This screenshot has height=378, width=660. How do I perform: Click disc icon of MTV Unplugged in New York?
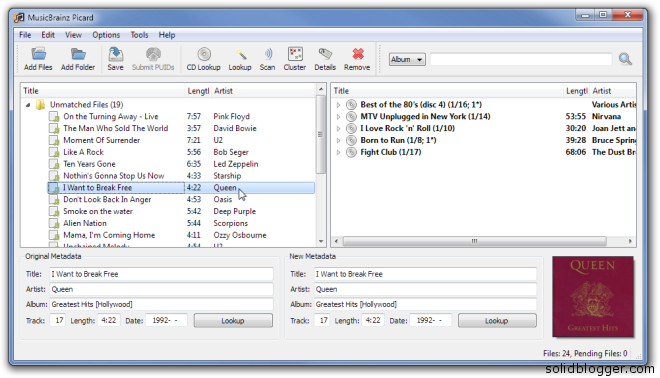351,117
